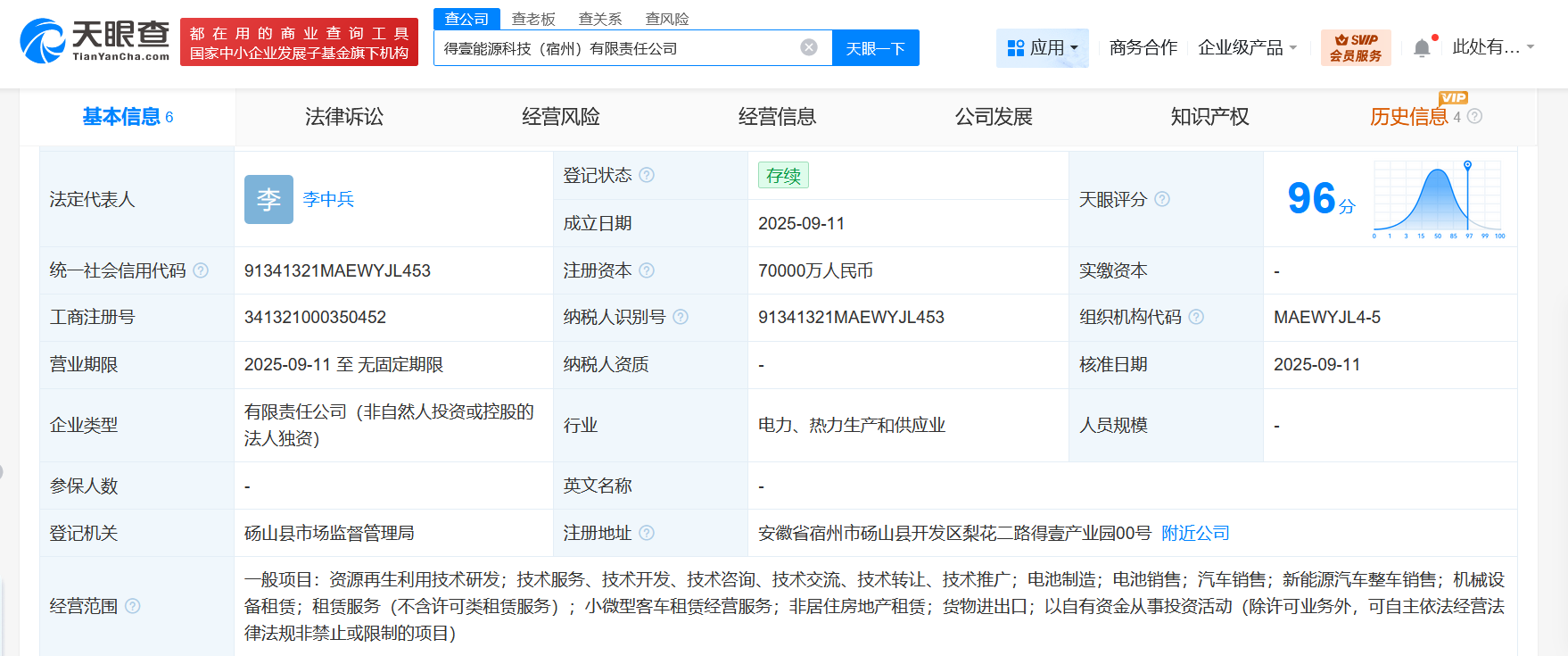Switch to the 查风险 search tab
This screenshot has height=656, width=1568.
[667, 19]
